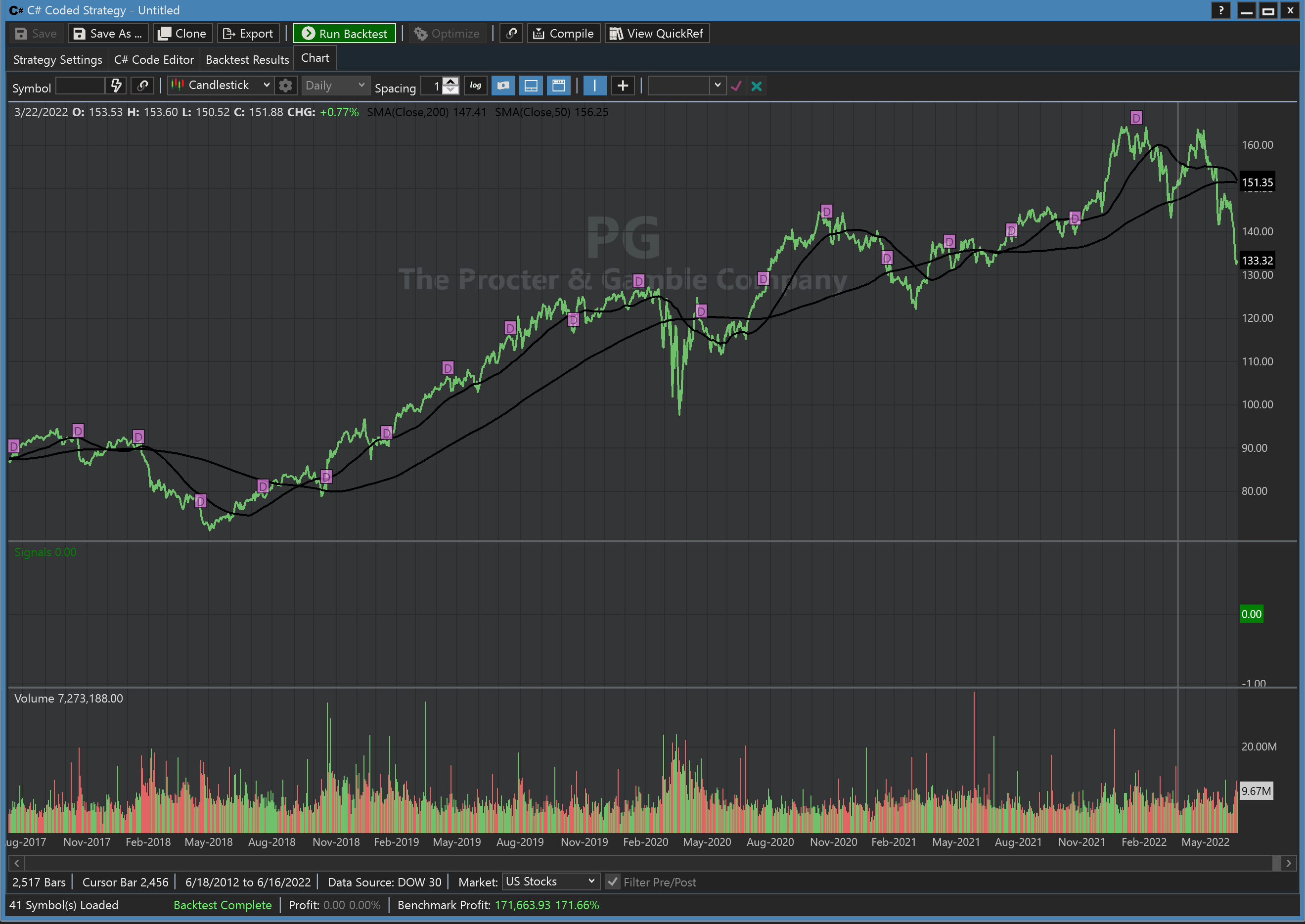Open the Market US Stocks dropdown
Viewport: 1305px width, 924px height.
tap(550, 881)
